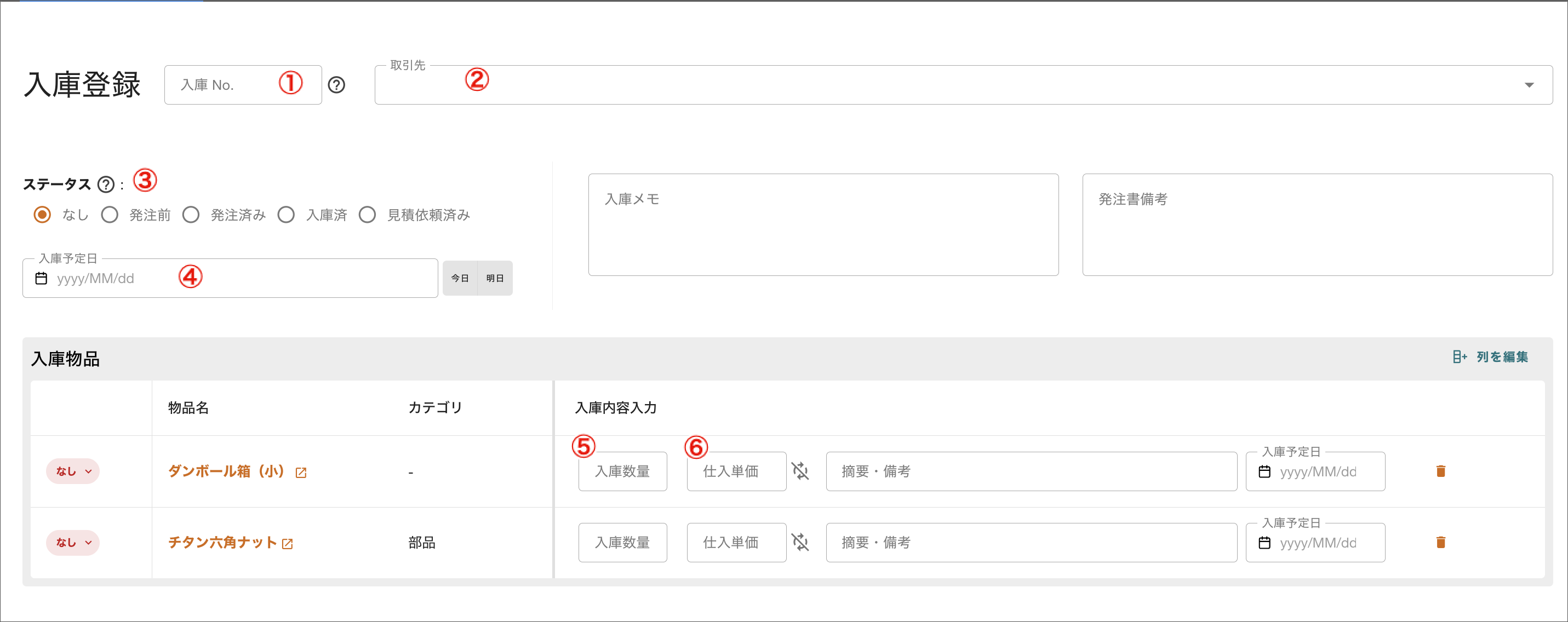Click 摘要・備考 field for ダンボール箱（小）
The width and height of the screenshot is (1568, 622).
pos(1031,471)
